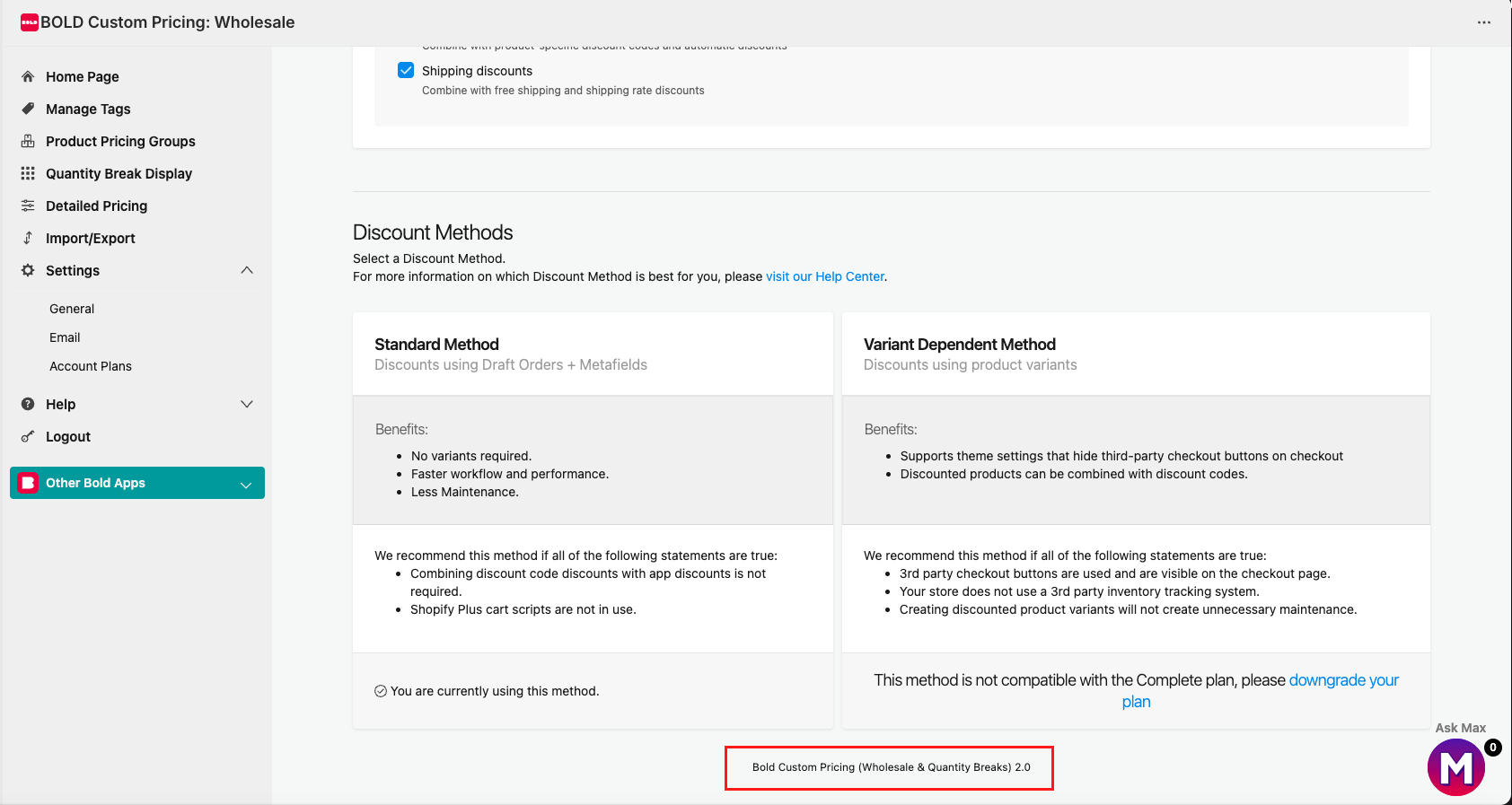Collapse the Settings submenu chevron
The height and width of the screenshot is (805, 1512).
[x=247, y=270]
